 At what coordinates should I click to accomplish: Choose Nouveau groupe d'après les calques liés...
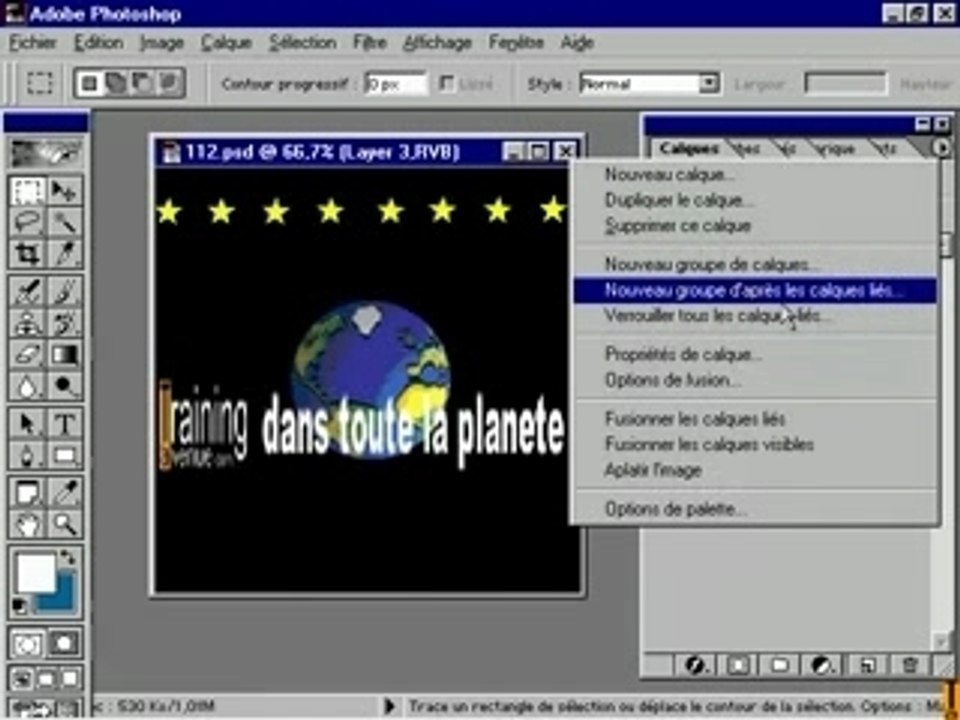pos(755,290)
